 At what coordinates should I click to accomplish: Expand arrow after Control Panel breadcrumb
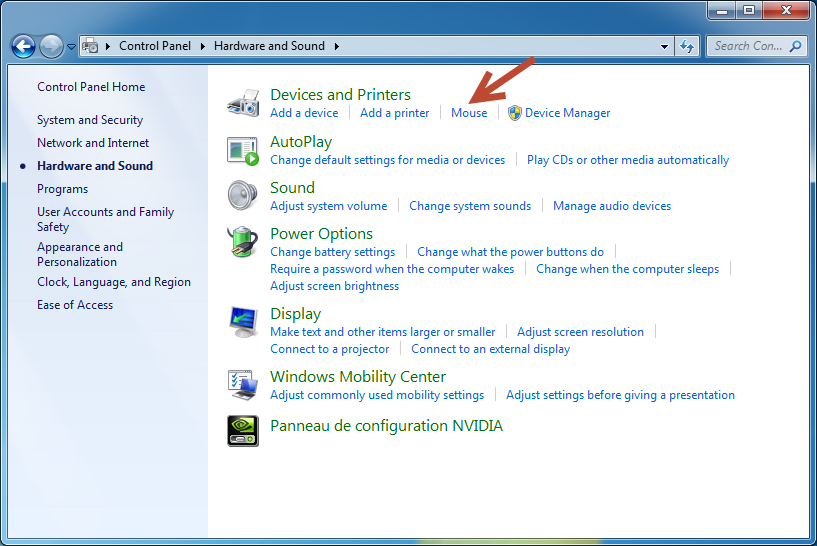click(203, 46)
